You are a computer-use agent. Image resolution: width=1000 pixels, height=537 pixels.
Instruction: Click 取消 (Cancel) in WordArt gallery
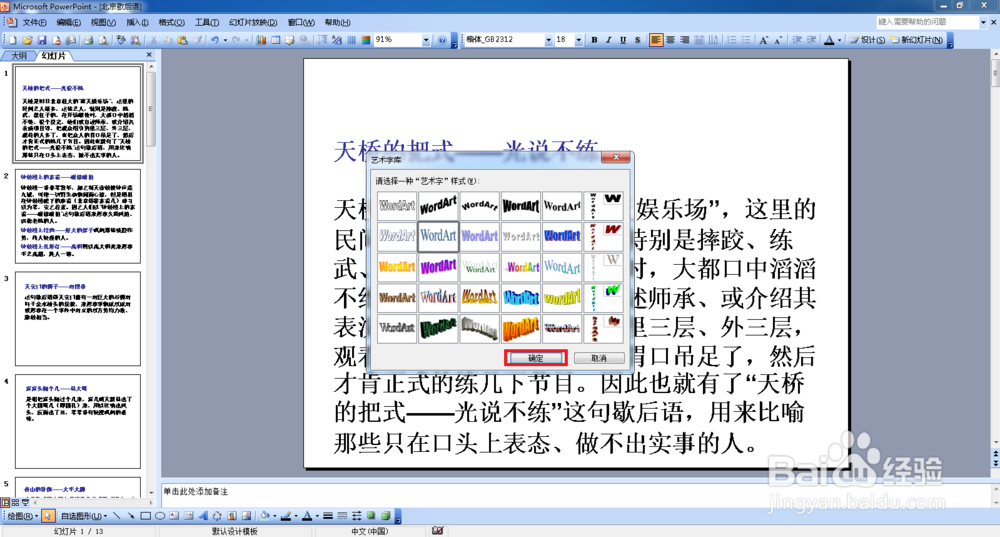pos(599,358)
